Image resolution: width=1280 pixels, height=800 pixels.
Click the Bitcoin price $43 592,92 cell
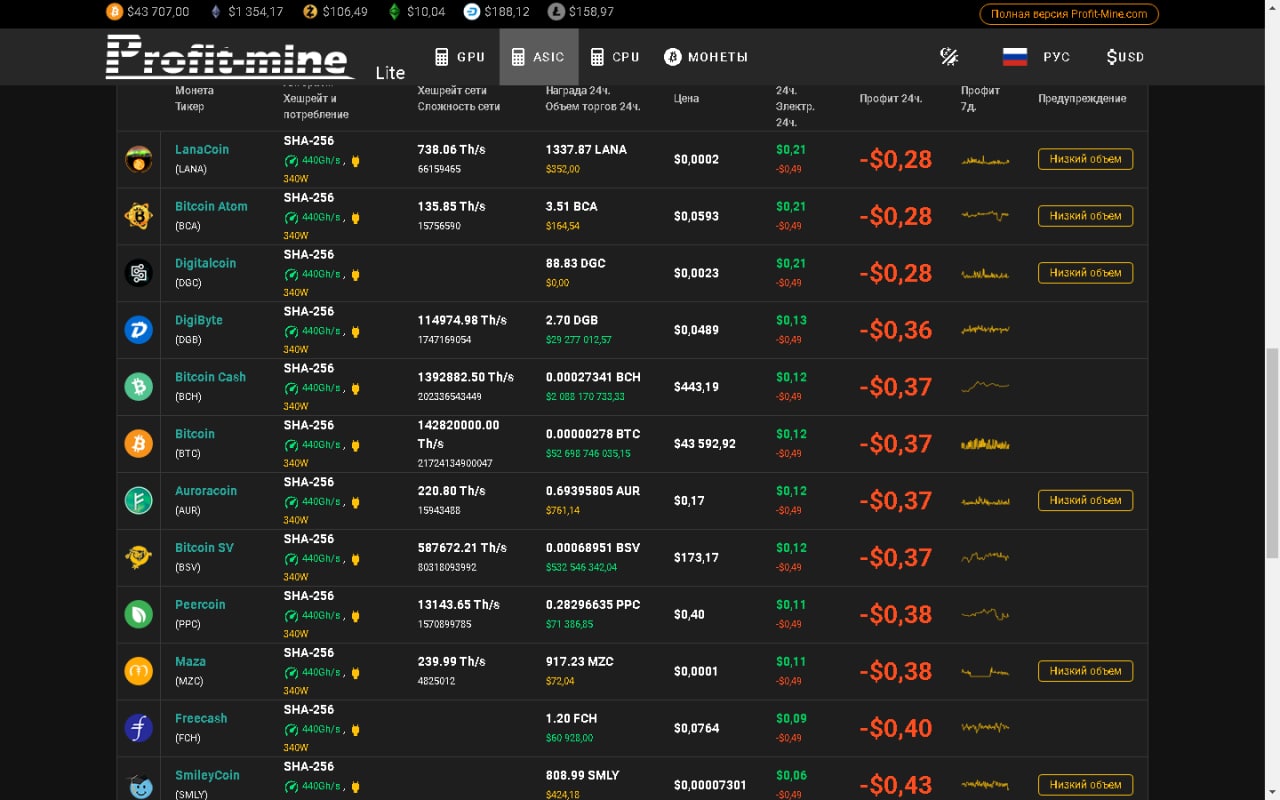click(x=705, y=444)
